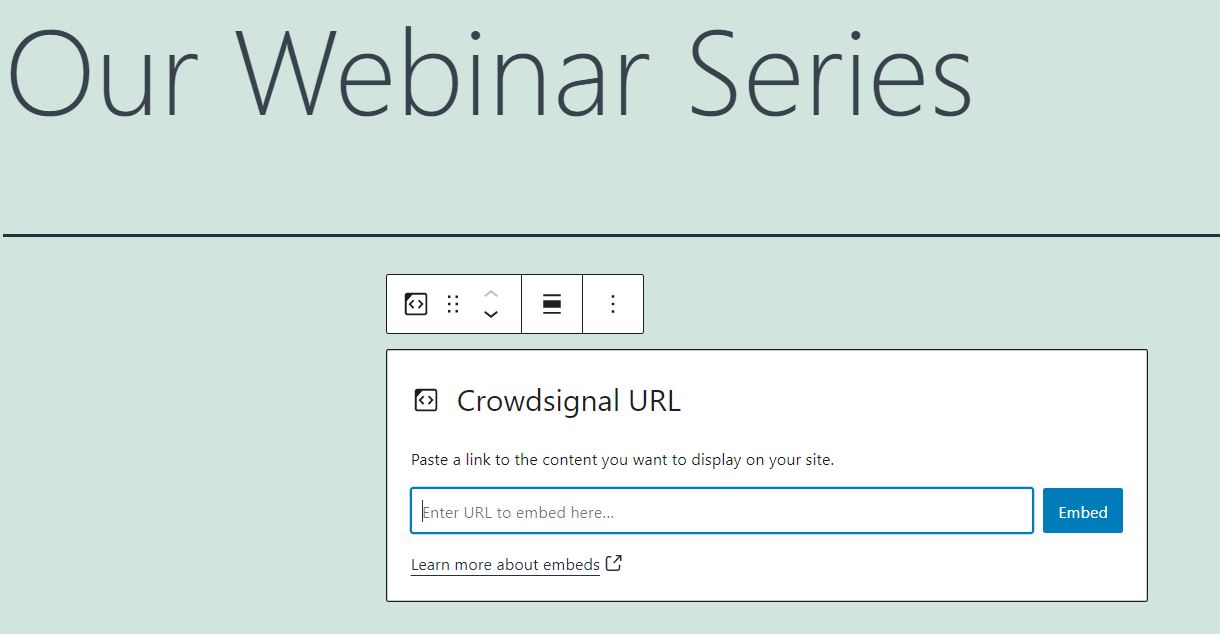
Task: Click the Enter URL to embed field
Action: click(x=720, y=510)
